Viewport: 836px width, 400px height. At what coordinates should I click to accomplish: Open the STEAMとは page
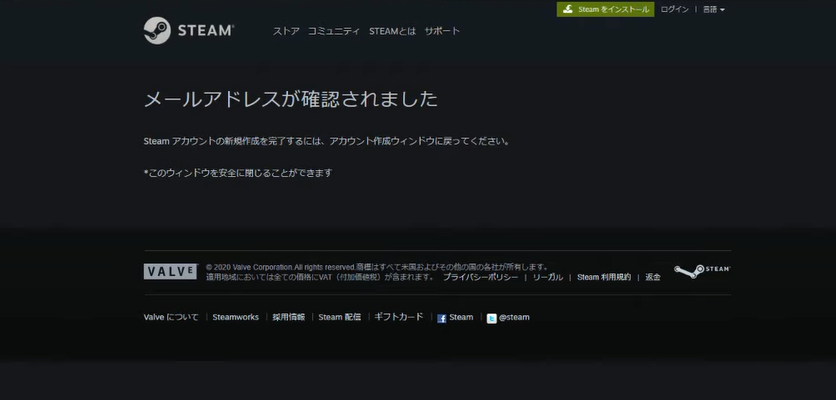392,31
